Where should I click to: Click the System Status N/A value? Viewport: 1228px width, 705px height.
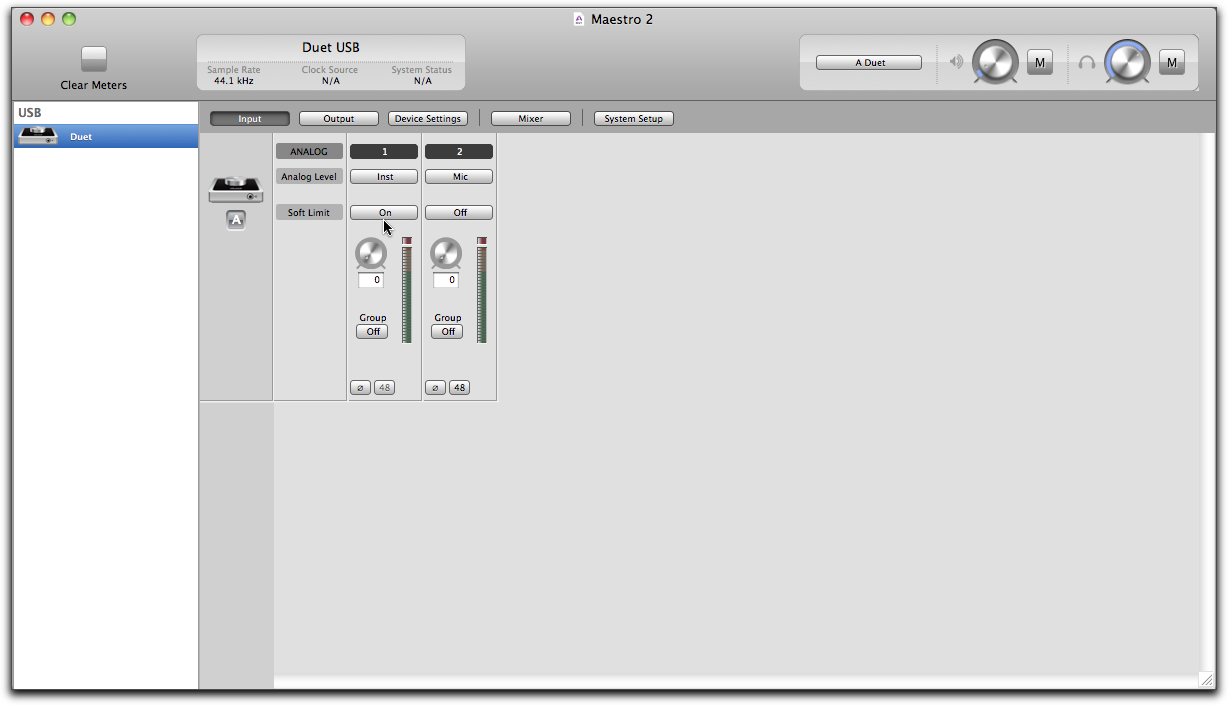coord(423,81)
